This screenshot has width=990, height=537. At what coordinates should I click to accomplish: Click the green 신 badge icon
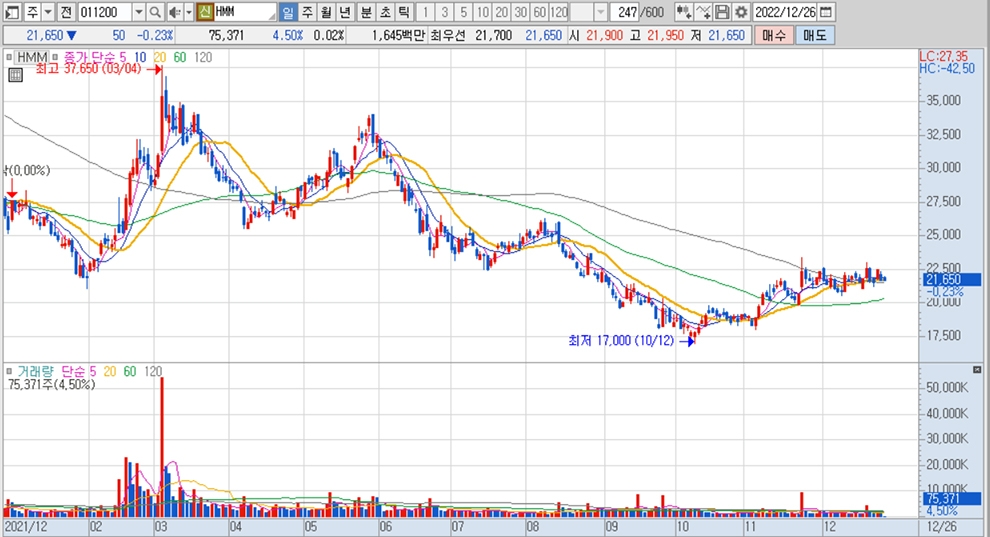[x=205, y=11]
